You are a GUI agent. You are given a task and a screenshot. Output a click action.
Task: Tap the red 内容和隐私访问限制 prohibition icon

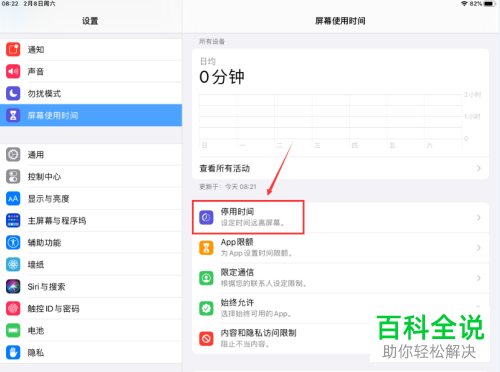point(206,339)
